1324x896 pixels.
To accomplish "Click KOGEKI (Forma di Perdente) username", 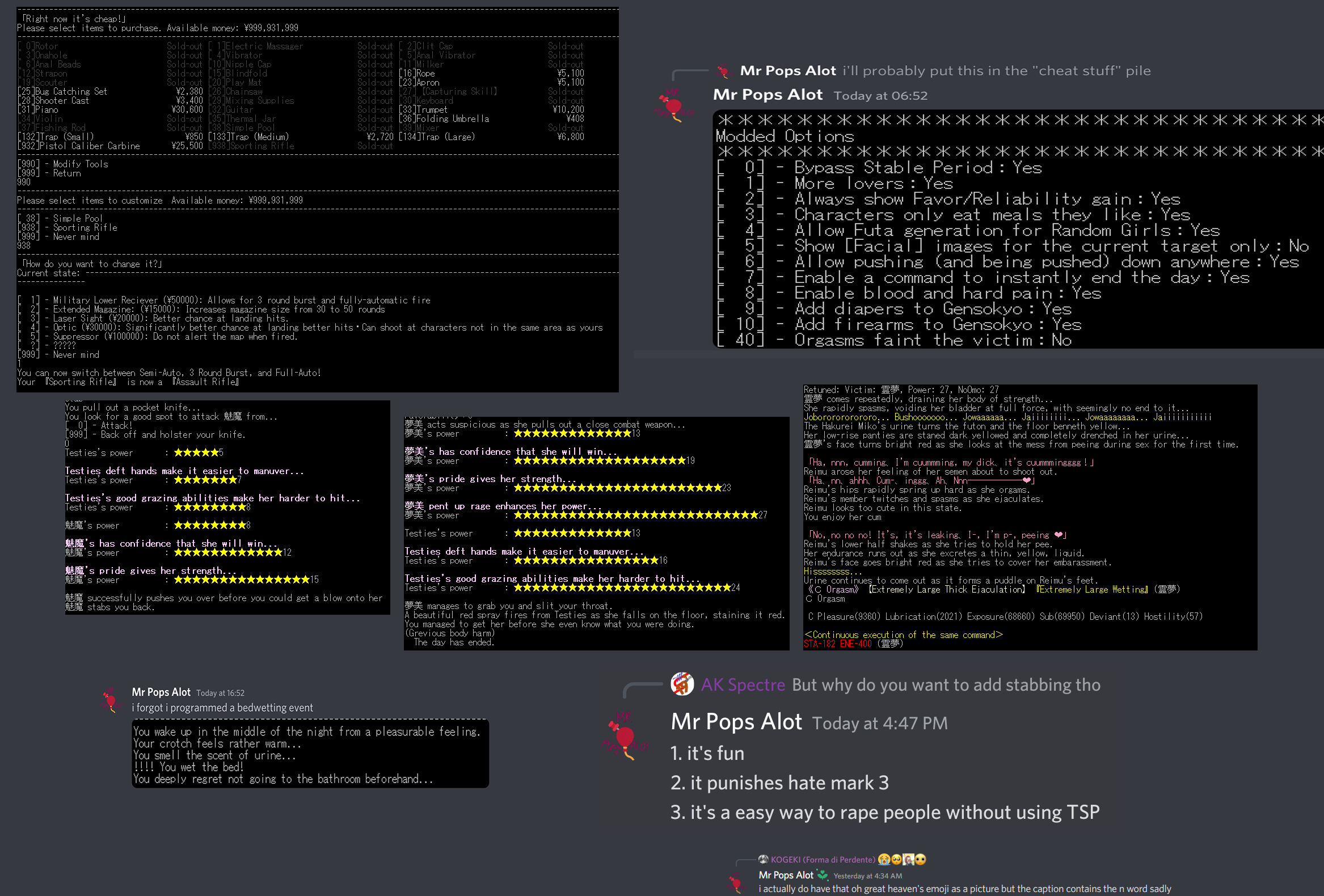I will (823, 859).
